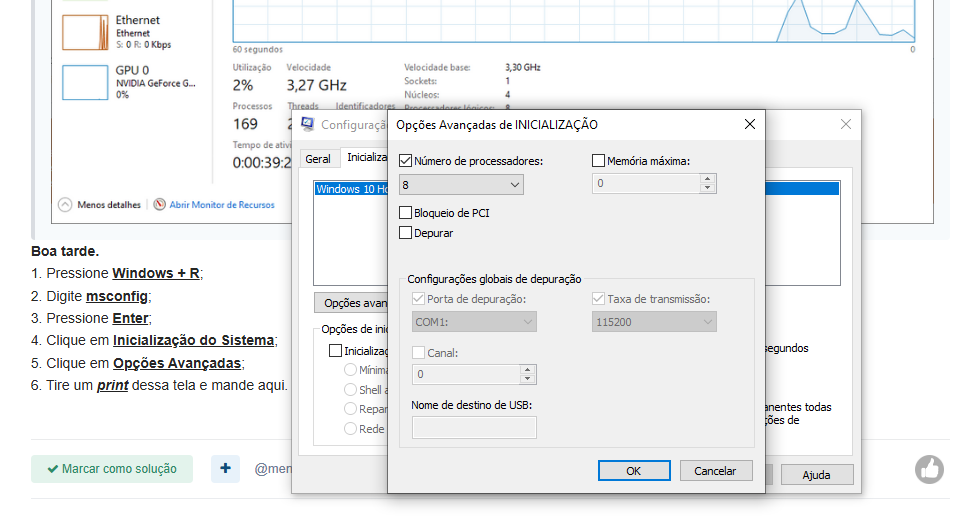
Task: Select the Ethernet performance graph thumbnail
Action: tap(84, 31)
